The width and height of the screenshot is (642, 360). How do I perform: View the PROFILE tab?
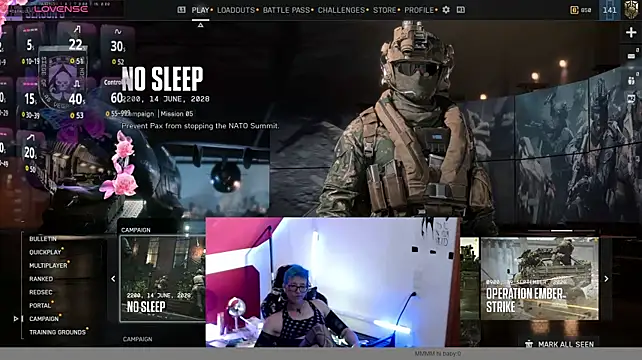(x=419, y=10)
